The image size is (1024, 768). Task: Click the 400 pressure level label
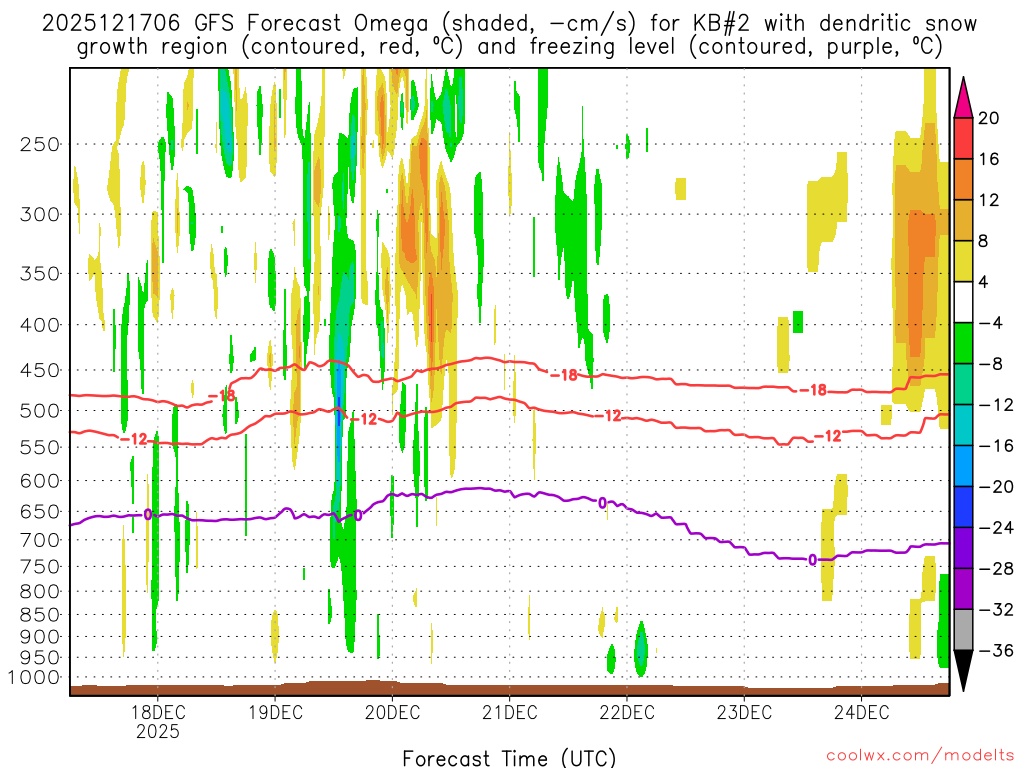pyautogui.click(x=40, y=325)
